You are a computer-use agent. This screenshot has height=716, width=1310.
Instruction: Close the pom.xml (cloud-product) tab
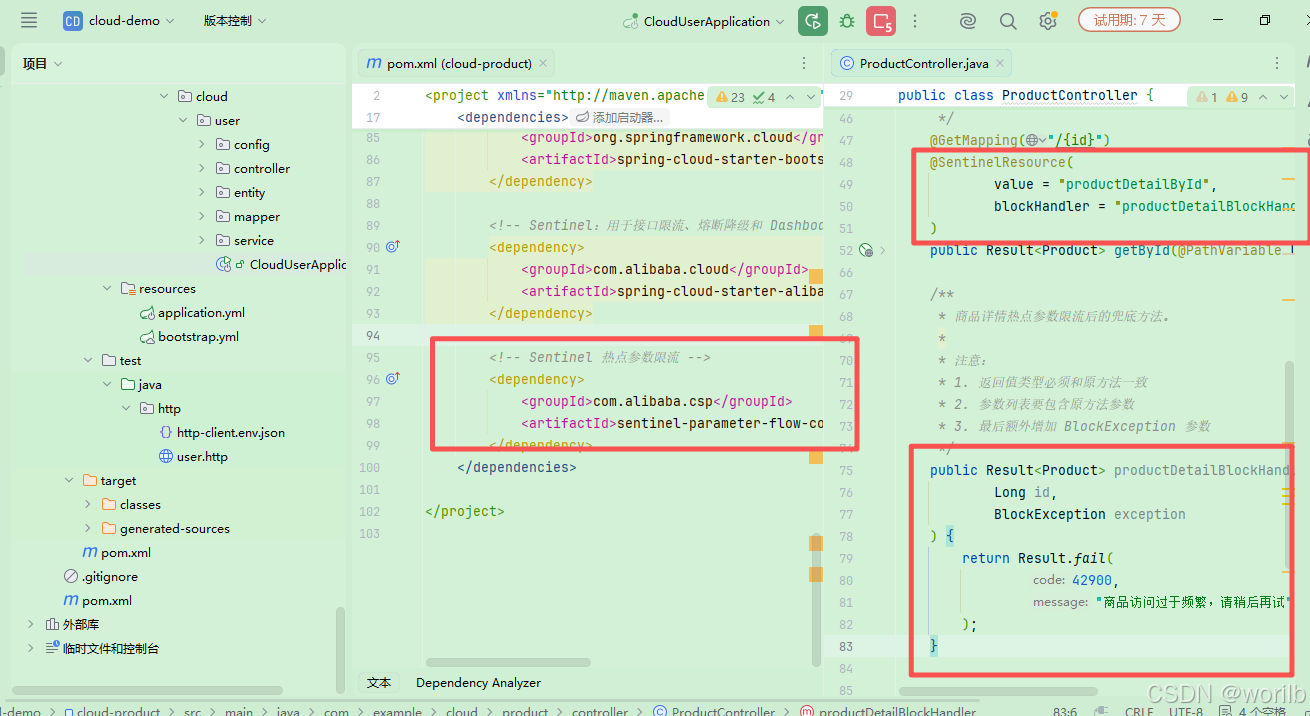coord(545,63)
